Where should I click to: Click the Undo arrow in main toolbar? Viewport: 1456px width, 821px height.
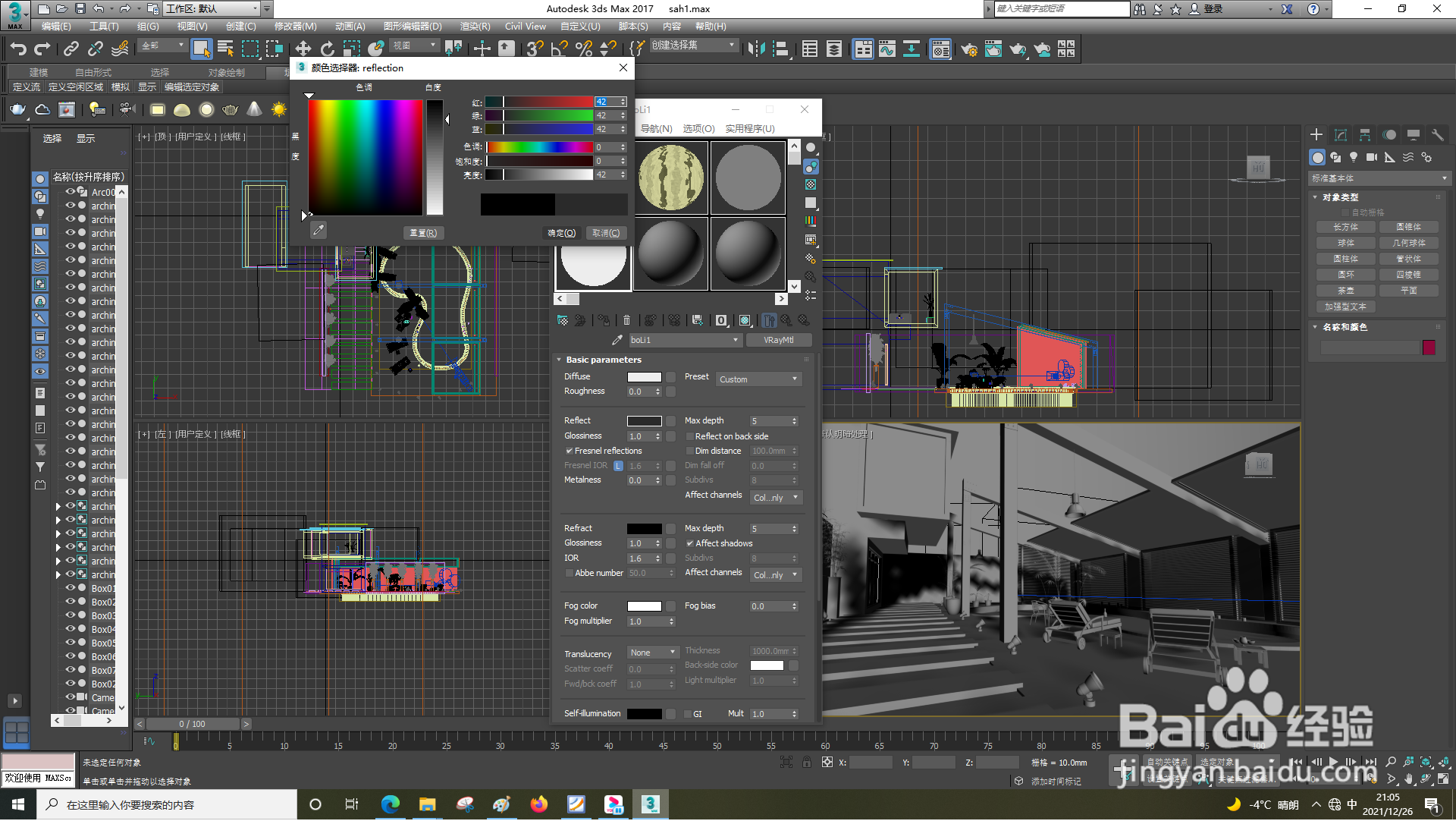[x=18, y=49]
